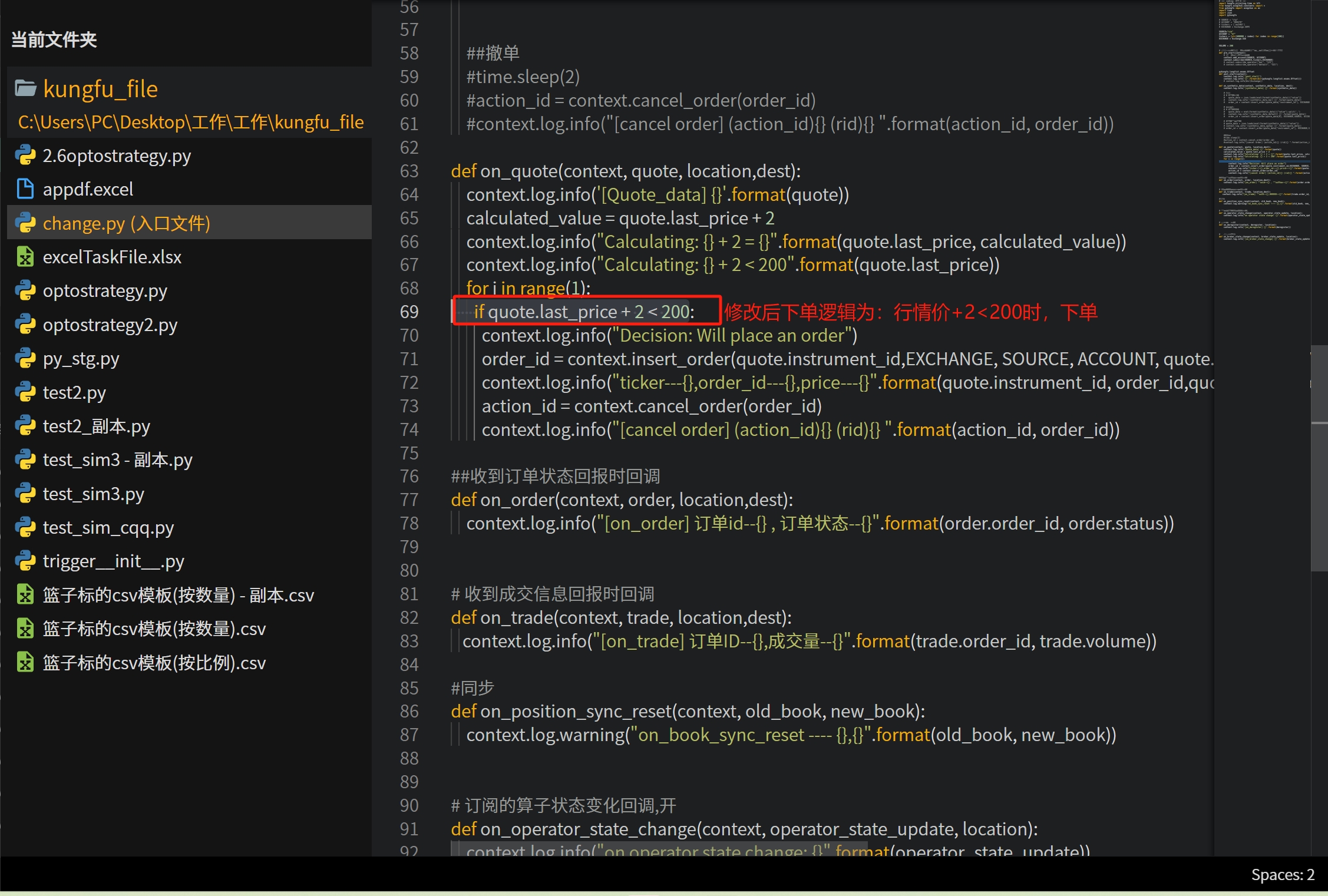Click the kungfu_file folder name
The image size is (1328, 896).
tap(100, 89)
